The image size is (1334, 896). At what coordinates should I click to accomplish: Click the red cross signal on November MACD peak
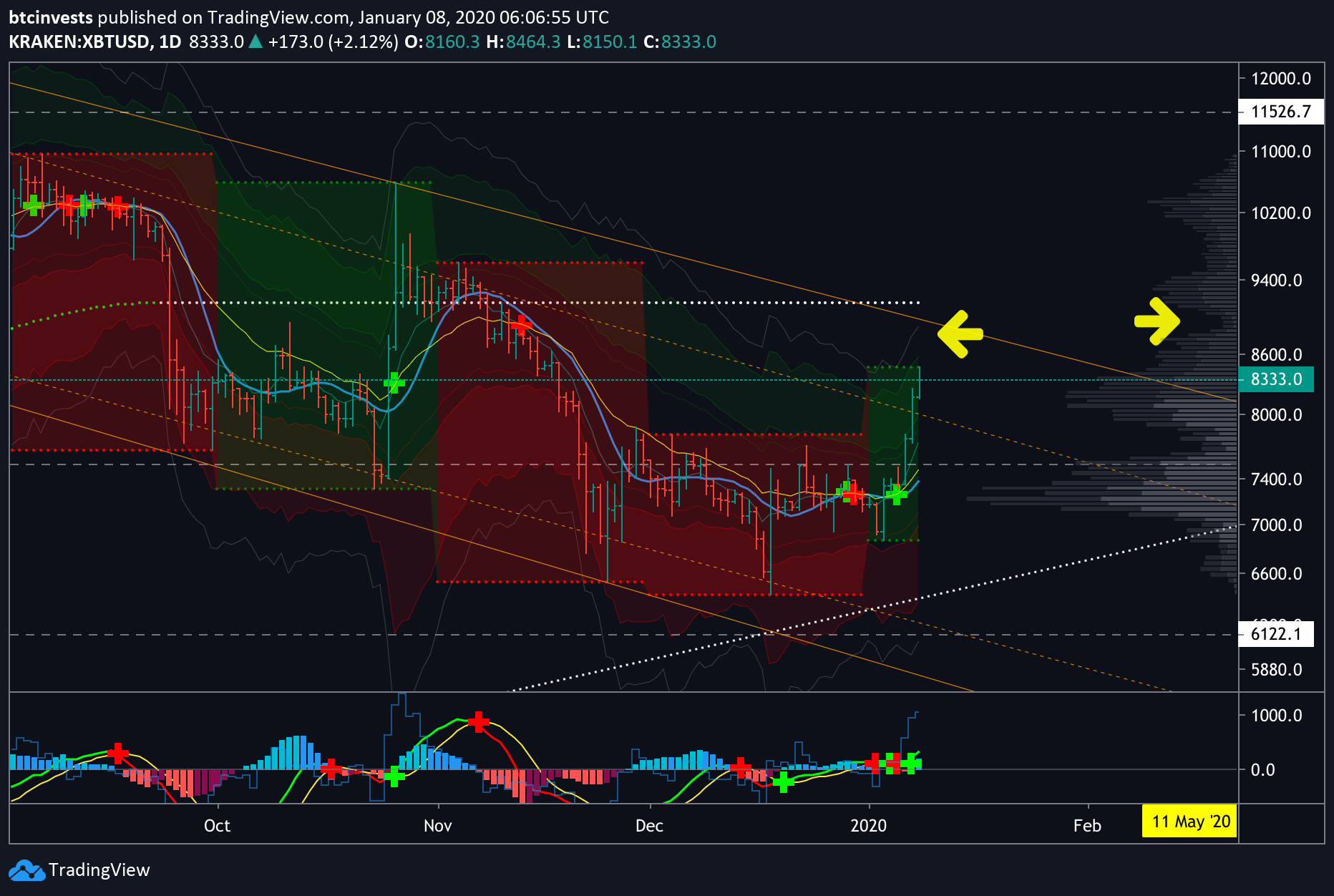click(478, 721)
